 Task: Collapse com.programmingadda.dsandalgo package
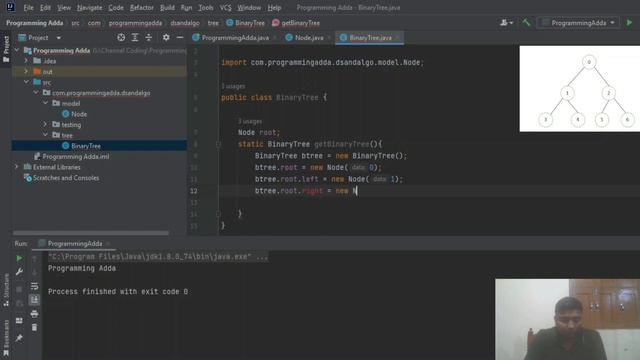[x=36, y=93]
